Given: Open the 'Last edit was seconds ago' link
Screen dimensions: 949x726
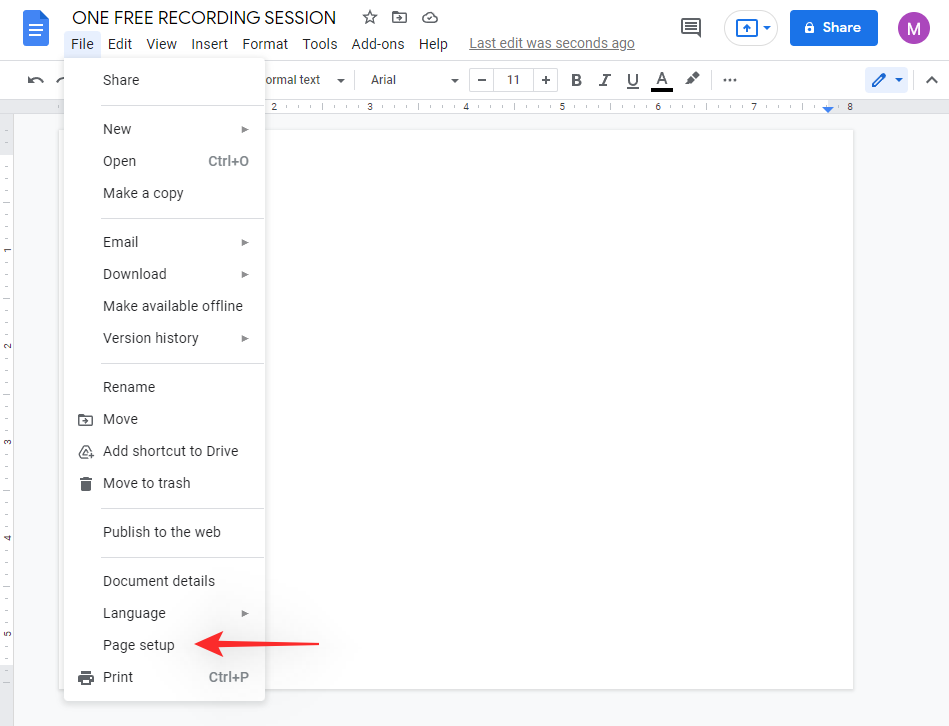Looking at the screenshot, I should [x=552, y=43].
